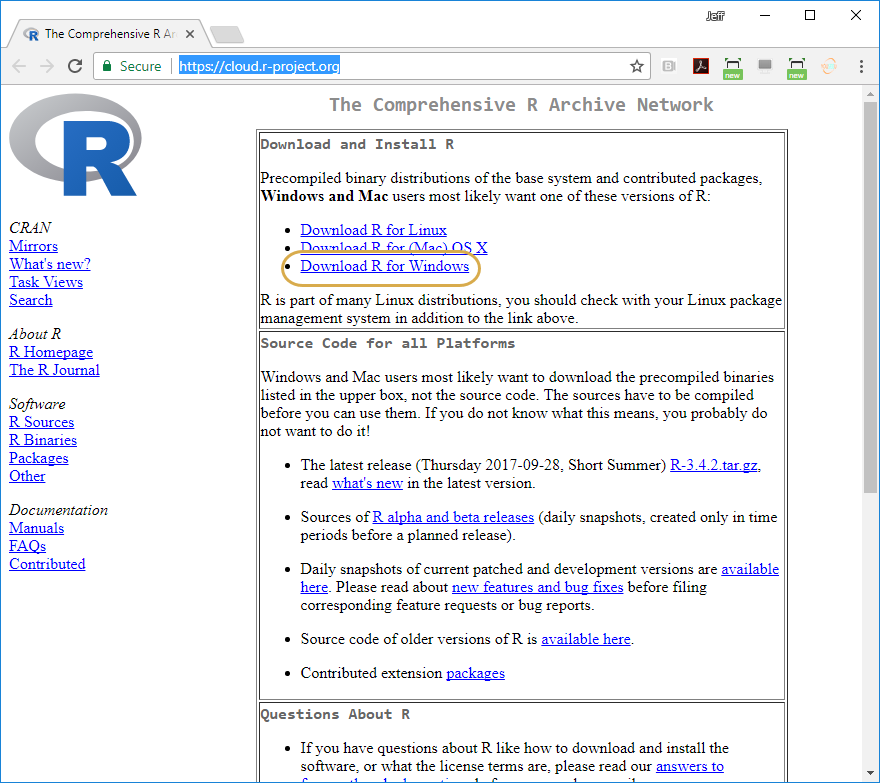Viewport: 880px width, 783px height.
Task: Click the grey monitor extension icon
Action: click(765, 66)
